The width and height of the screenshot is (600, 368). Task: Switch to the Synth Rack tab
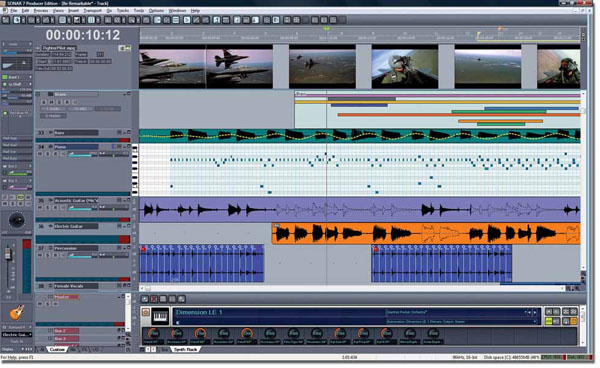coord(185,349)
